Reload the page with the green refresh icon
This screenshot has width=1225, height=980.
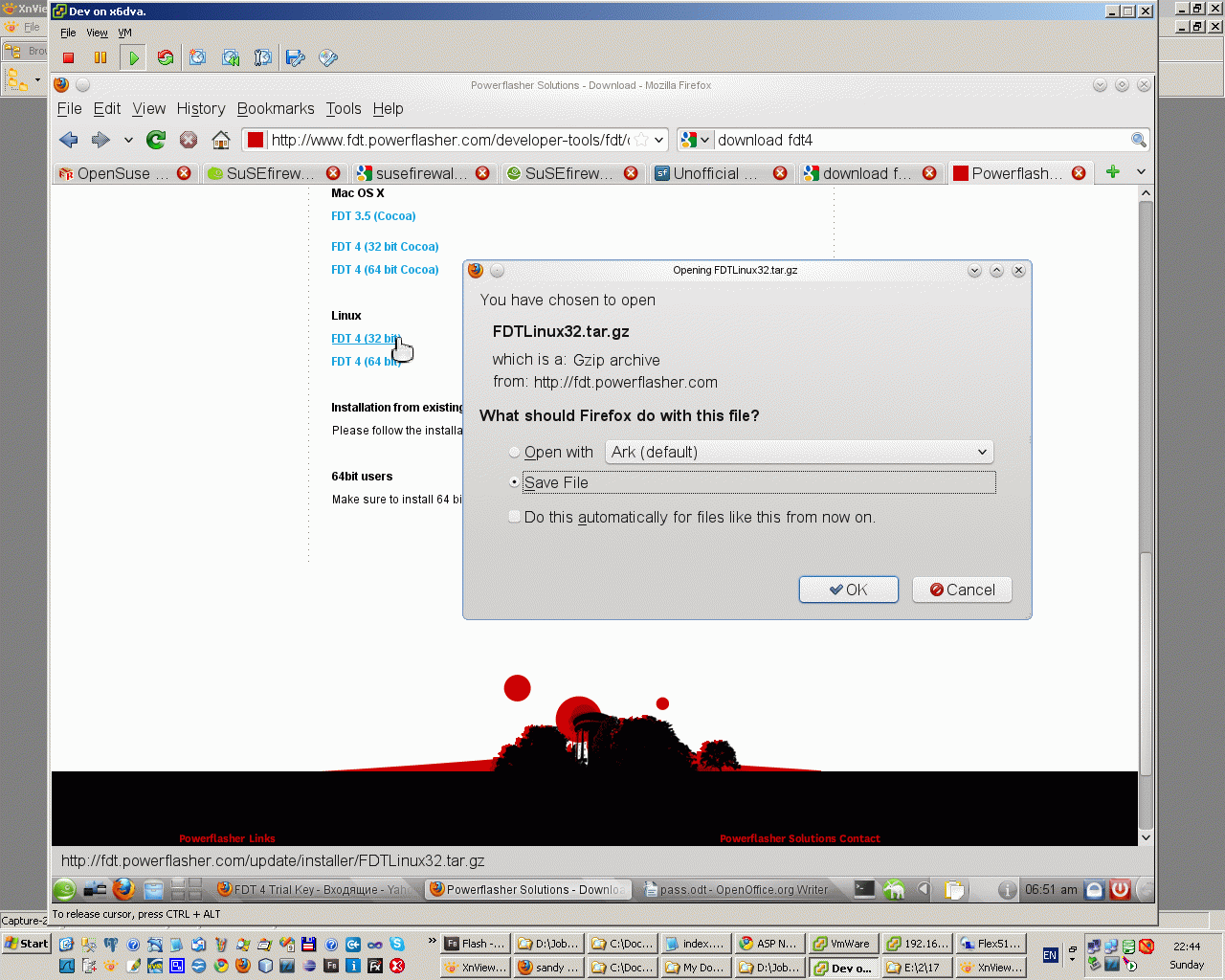pyautogui.click(x=156, y=140)
